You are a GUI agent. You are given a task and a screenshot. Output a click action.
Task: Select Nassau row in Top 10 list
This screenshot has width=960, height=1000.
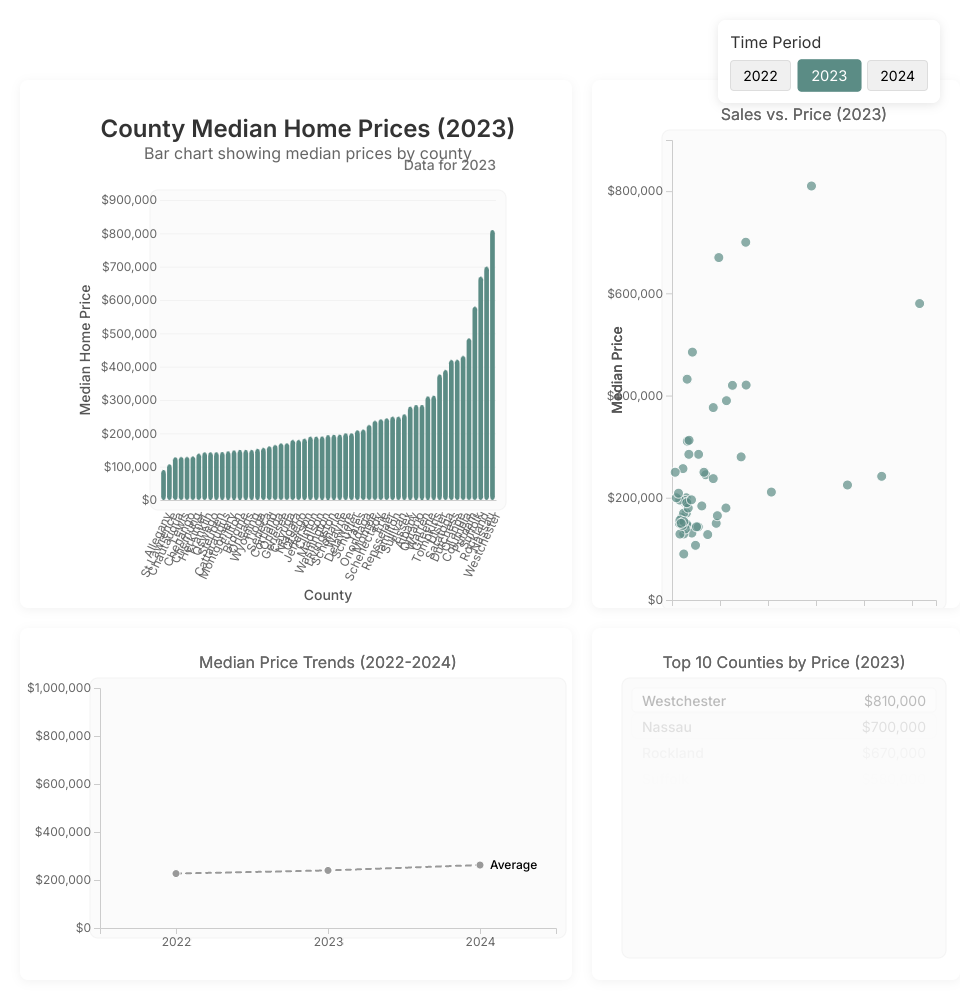tap(783, 727)
